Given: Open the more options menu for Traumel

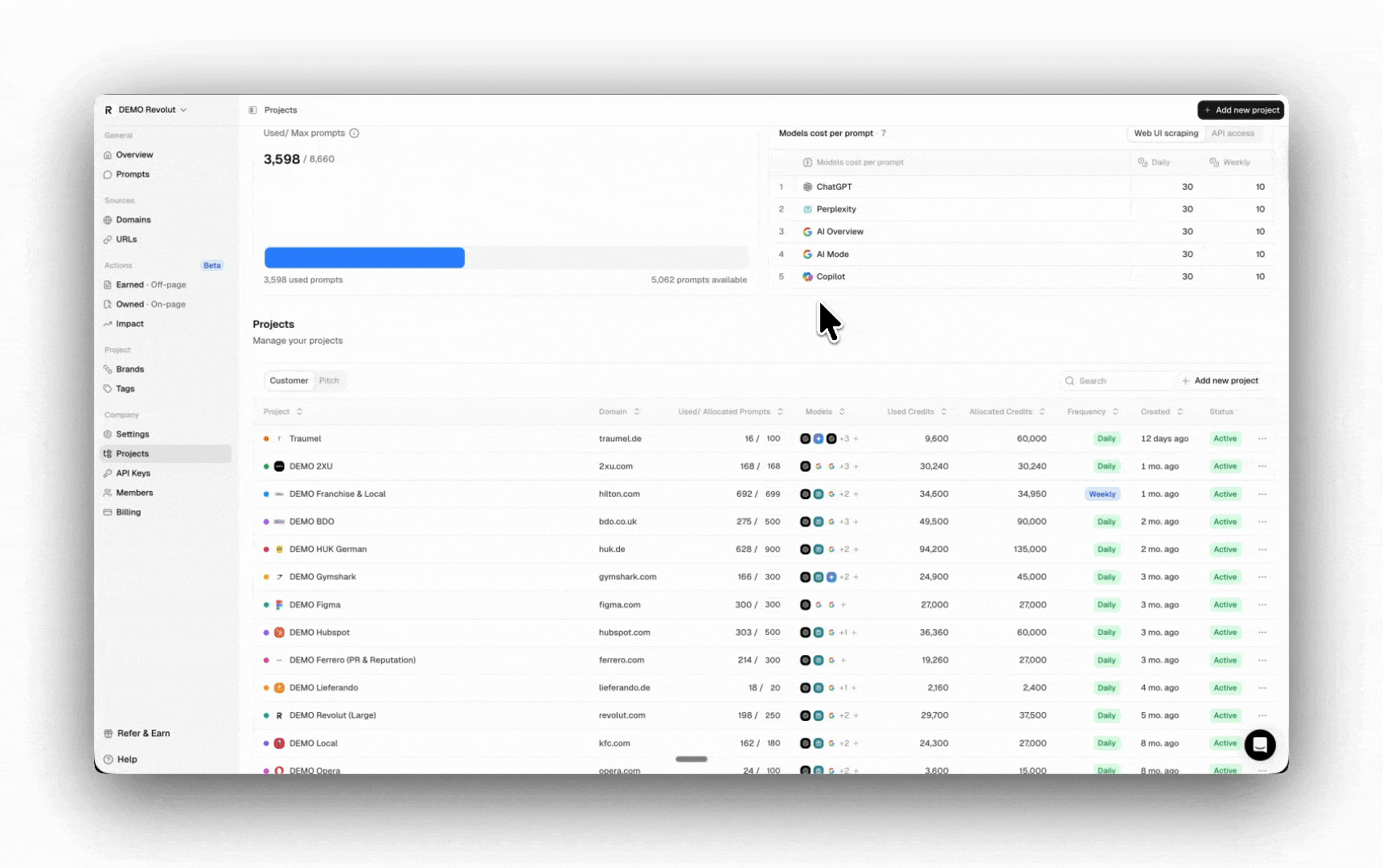Looking at the screenshot, I should (x=1262, y=439).
